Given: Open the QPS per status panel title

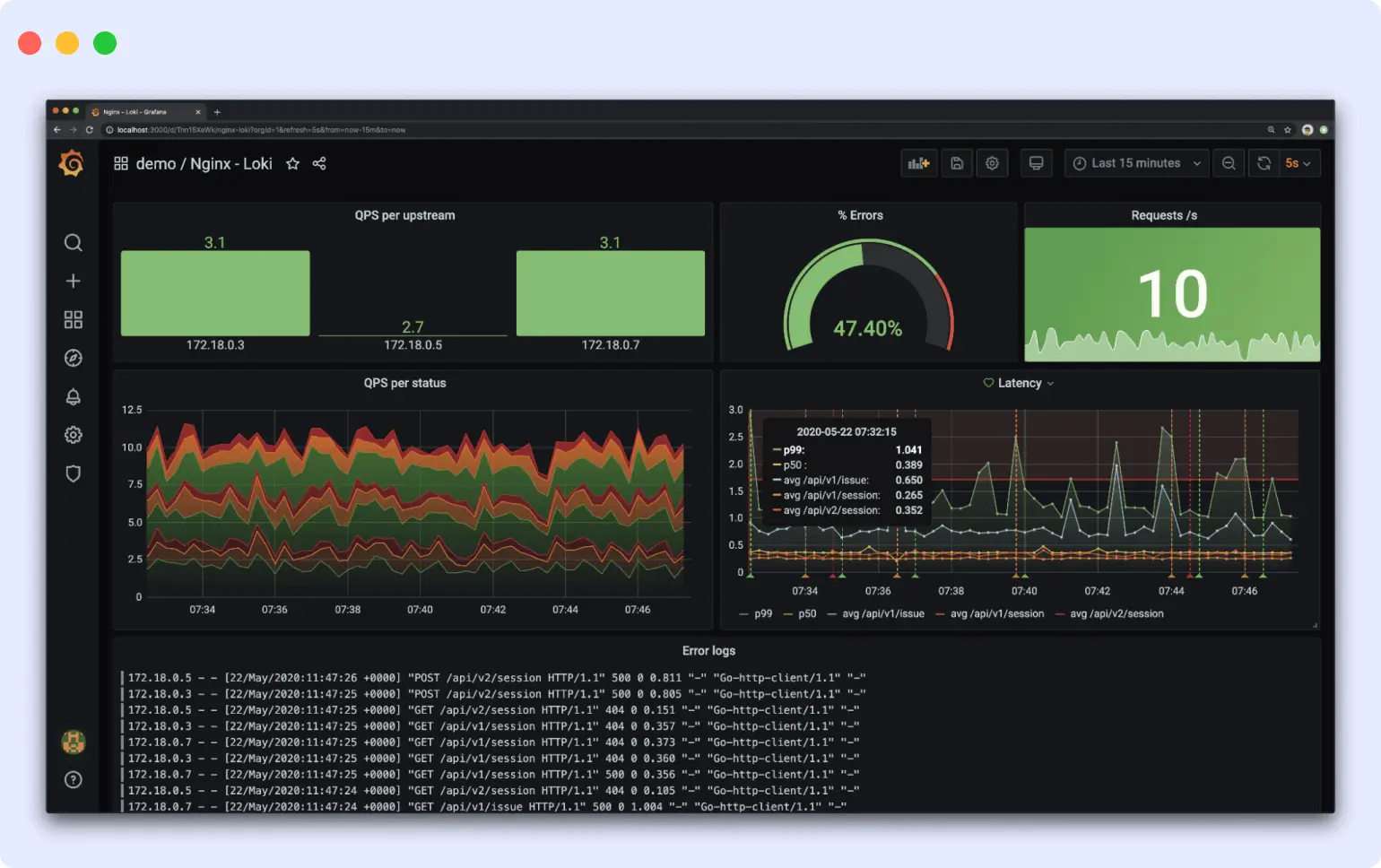Looking at the screenshot, I should click(x=404, y=383).
